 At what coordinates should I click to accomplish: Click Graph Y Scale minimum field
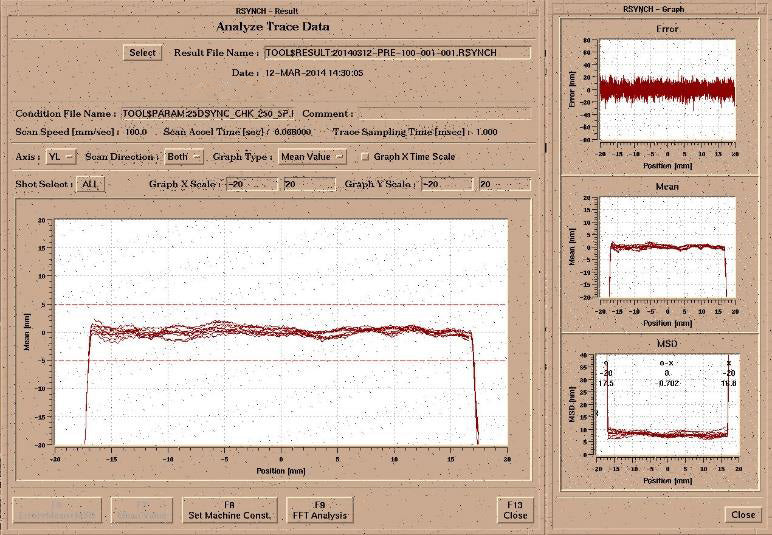coord(445,185)
